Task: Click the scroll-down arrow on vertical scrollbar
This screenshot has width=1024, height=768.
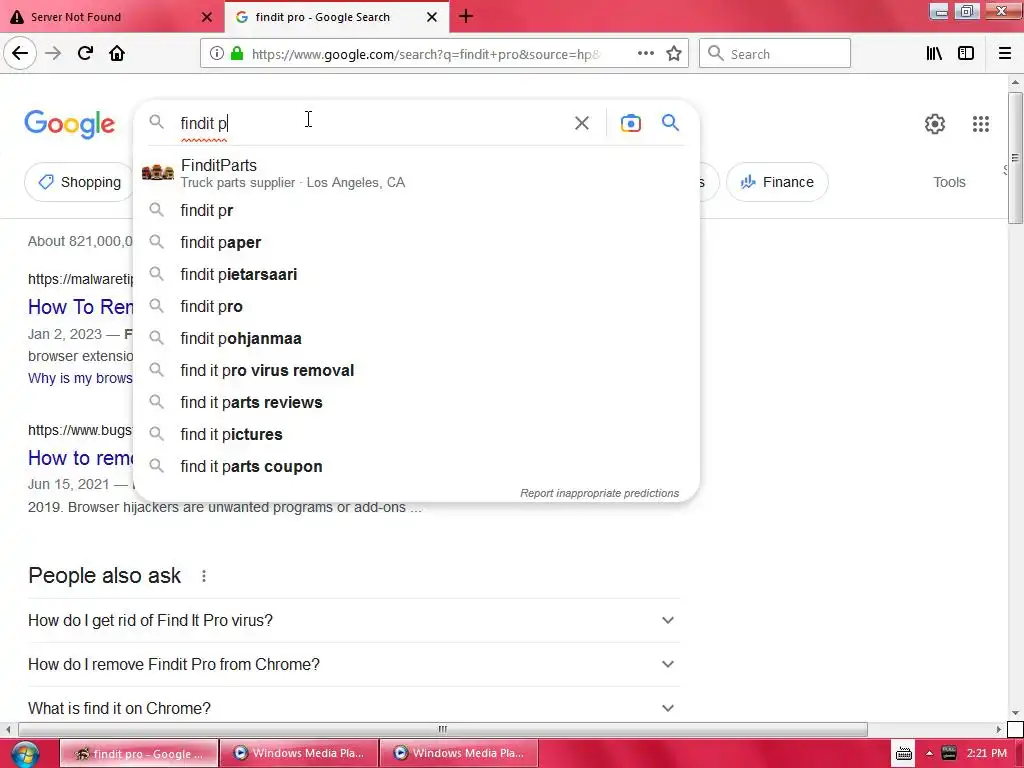Action: [x=1015, y=713]
